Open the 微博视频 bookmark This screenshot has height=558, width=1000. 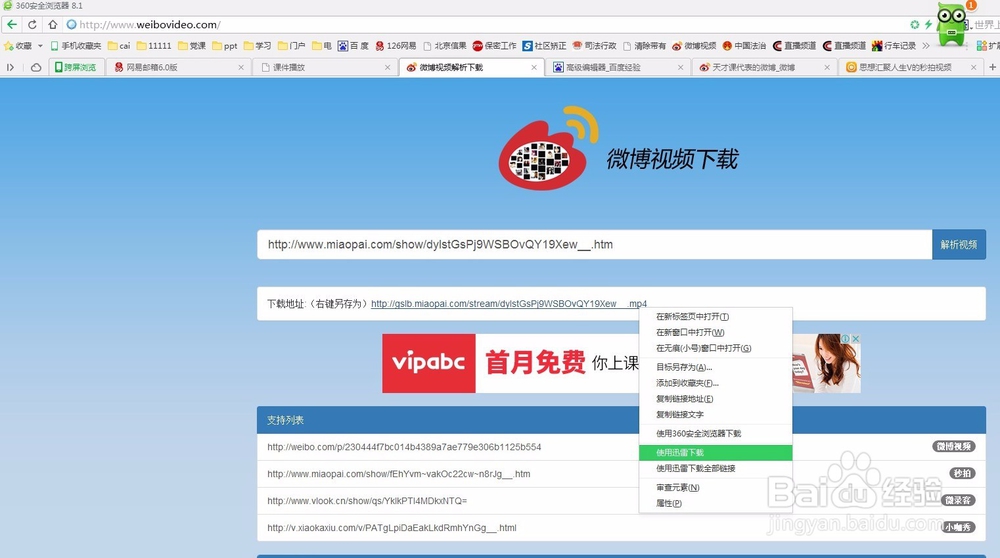tap(695, 46)
